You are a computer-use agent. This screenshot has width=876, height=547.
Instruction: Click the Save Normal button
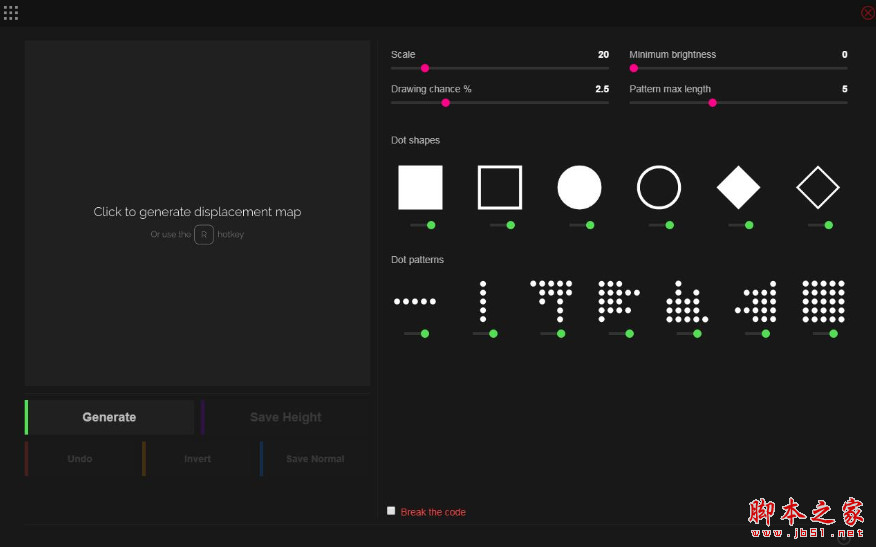[315, 459]
